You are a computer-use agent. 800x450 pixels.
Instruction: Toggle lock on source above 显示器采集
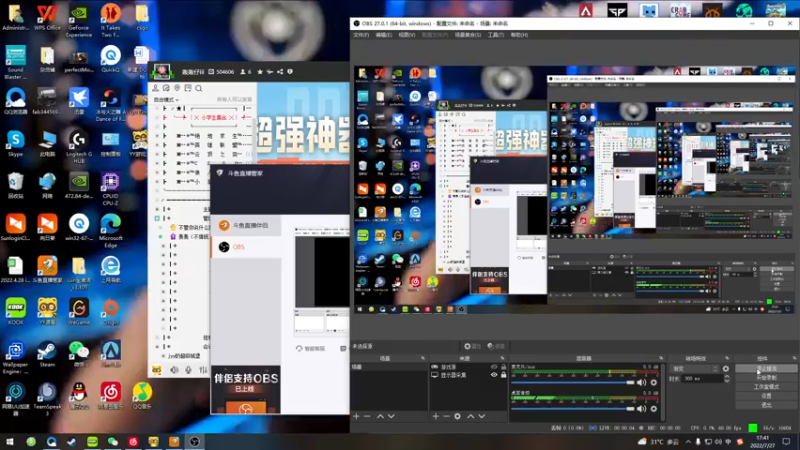(504, 367)
